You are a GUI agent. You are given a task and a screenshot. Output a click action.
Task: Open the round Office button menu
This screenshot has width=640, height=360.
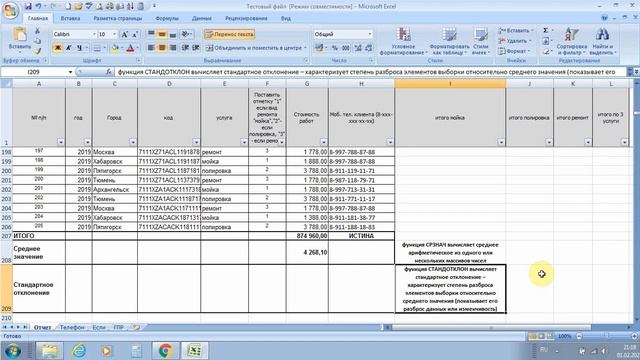point(11,10)
